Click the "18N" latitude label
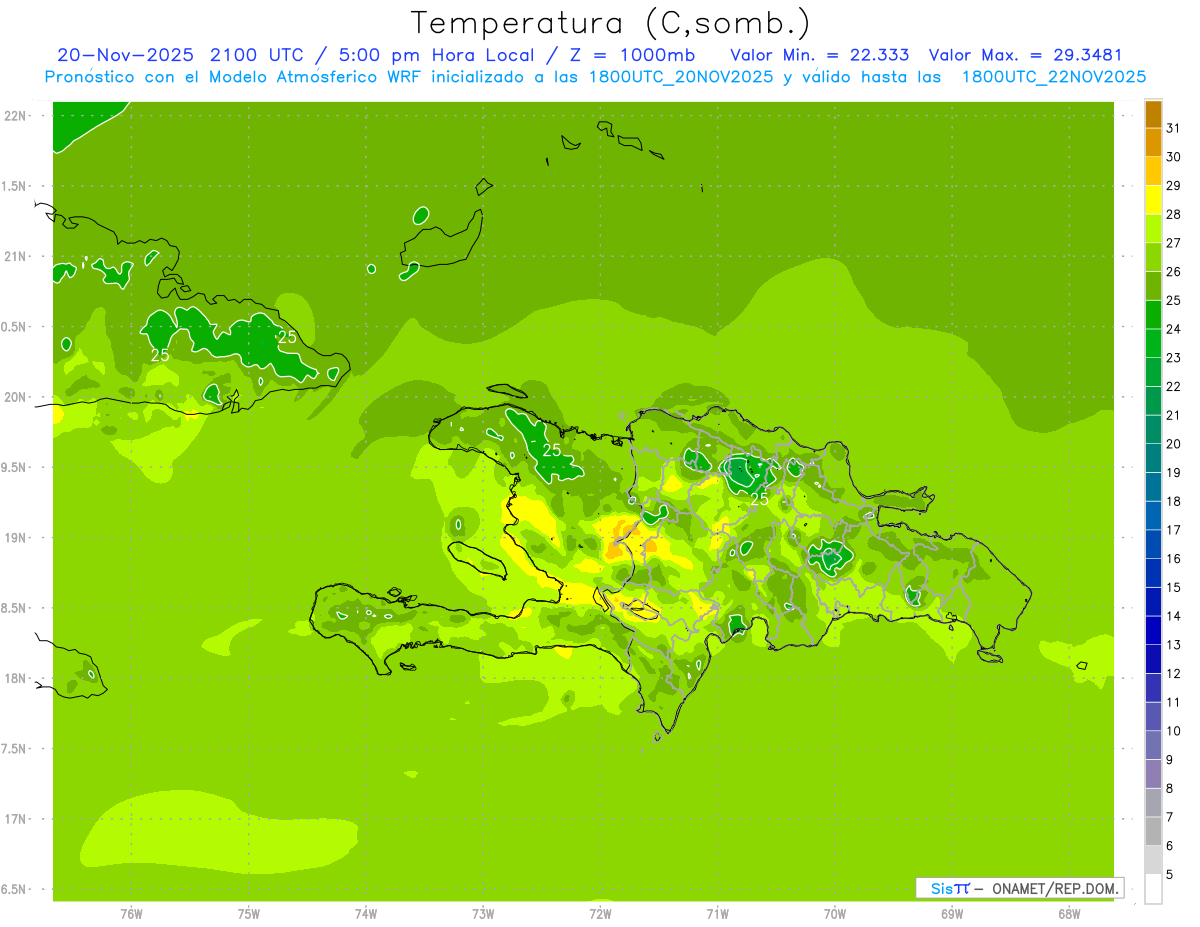This screenshot has width=1200, height=927. (16, 679)
